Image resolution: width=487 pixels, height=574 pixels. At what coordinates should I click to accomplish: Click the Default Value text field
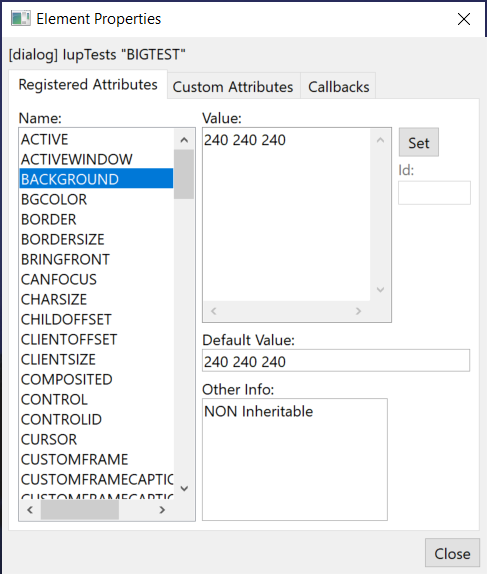tap(336, 361)
